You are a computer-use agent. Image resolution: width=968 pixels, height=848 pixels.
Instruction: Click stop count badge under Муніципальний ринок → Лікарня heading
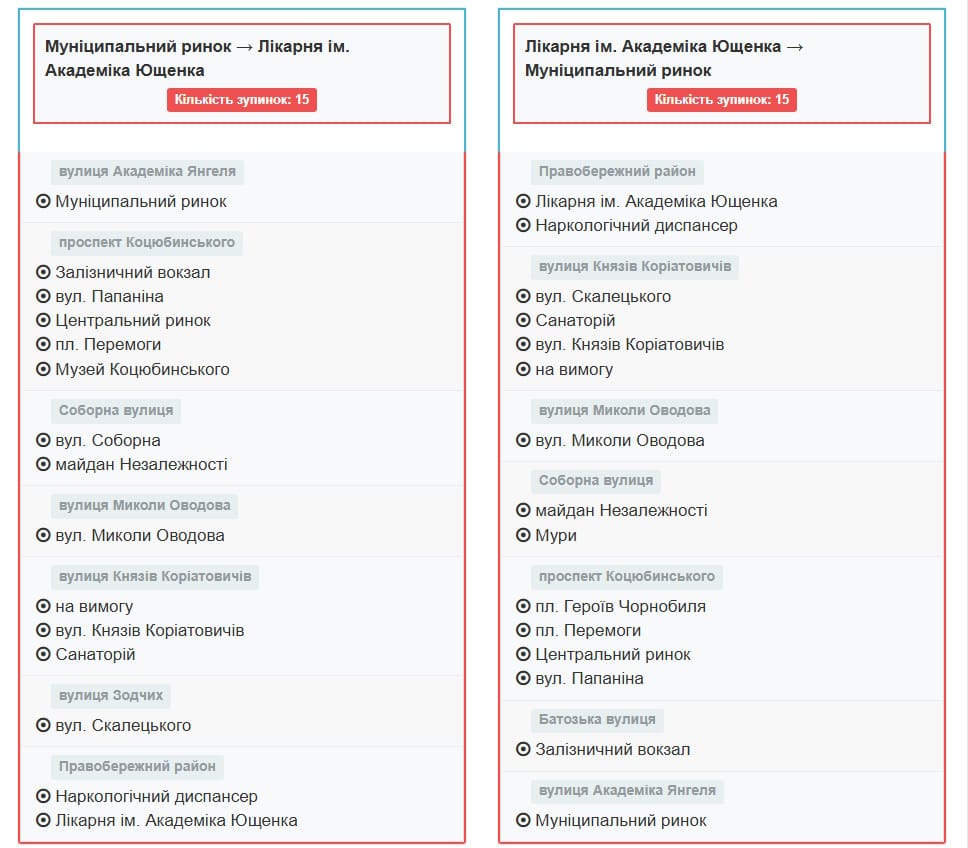(x=242, y=99)
